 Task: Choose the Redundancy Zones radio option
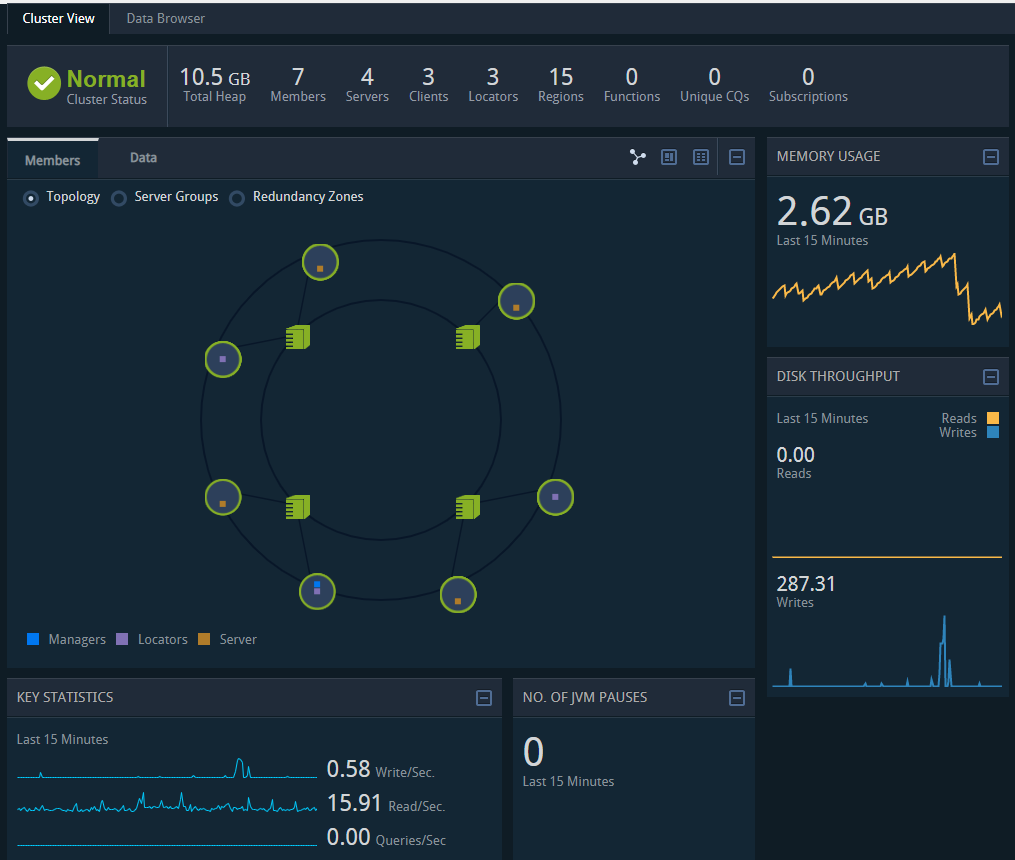pos(237,198)
